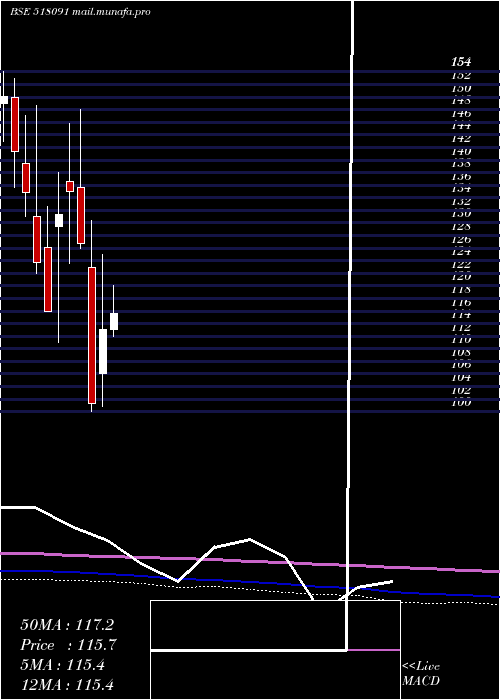This screenshot has width=500, height=700.
Task: Click the 100 price axis label
Action: (461, 403)
